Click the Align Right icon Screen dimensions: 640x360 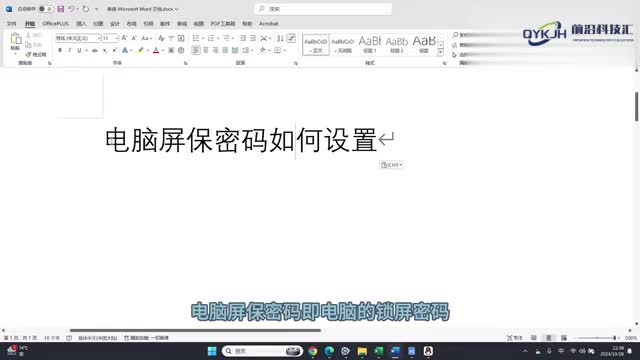216,50
